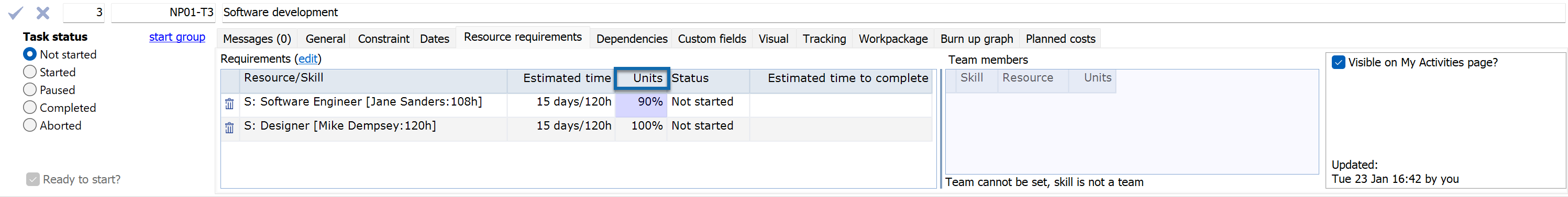Click the Software development task name field

click(892, 12)
